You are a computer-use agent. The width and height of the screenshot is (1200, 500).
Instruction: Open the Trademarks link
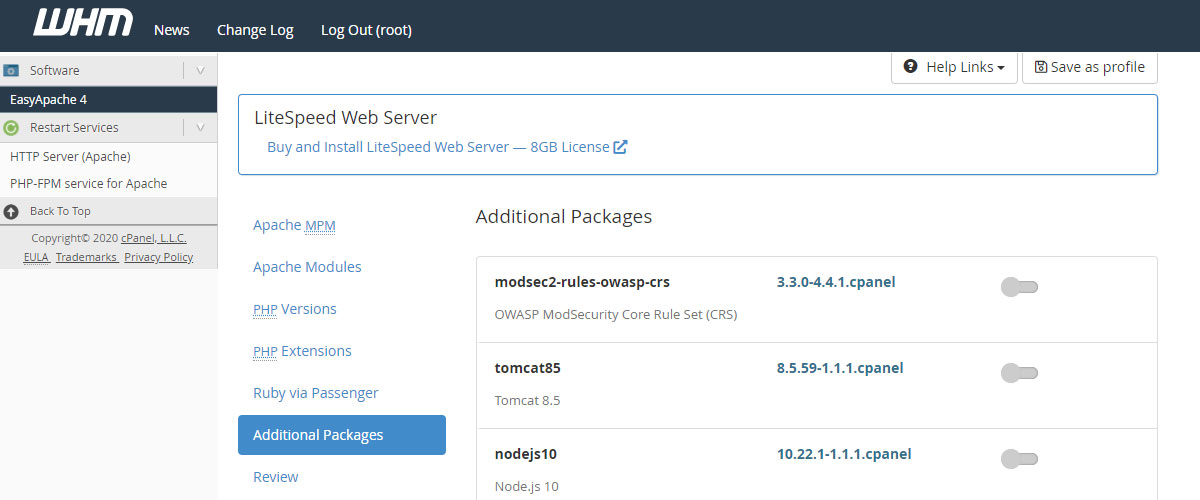(85, 257)
